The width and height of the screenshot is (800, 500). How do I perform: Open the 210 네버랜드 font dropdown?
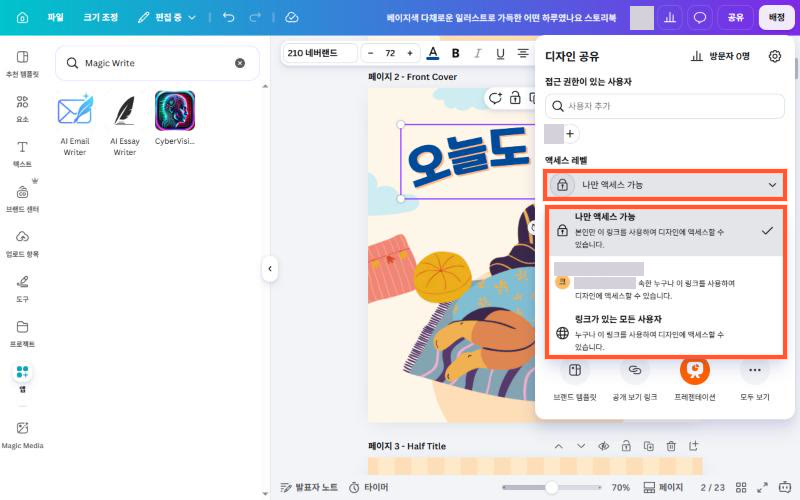[320, 53]
